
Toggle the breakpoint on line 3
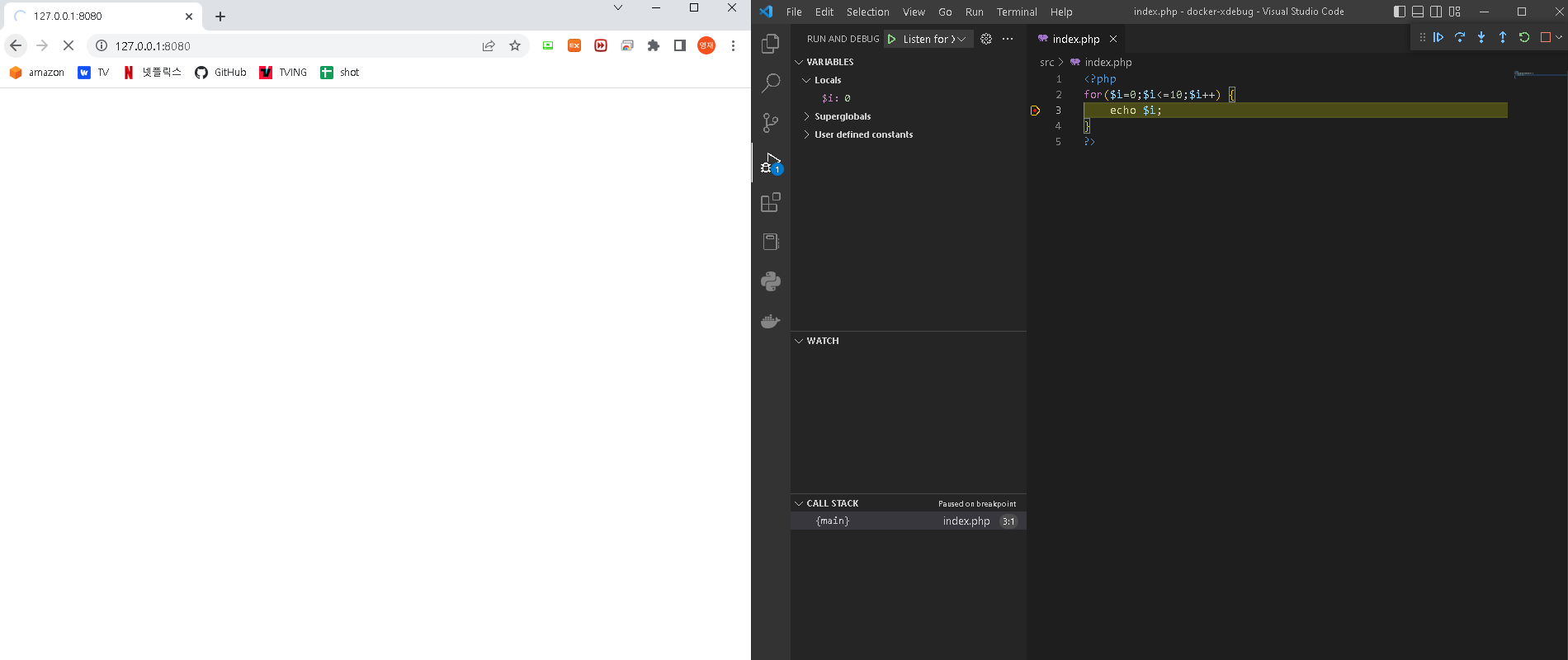1036,111
